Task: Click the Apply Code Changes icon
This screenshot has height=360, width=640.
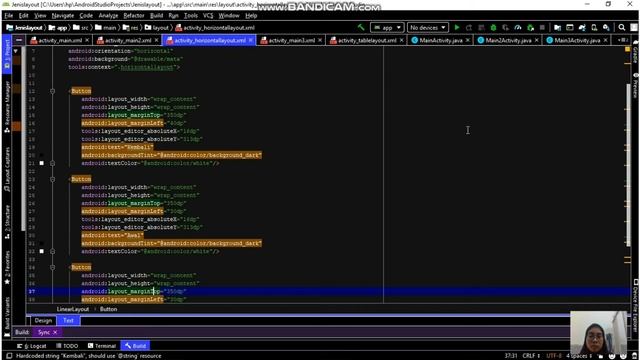Action: coord(481,27)
